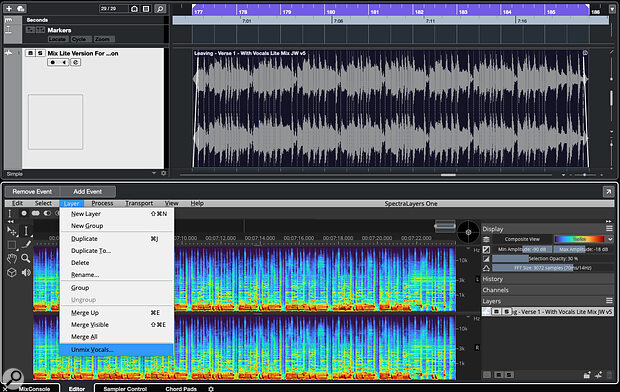Click the FFT size triangle icon
620x392 pixels.
[486, 268]
